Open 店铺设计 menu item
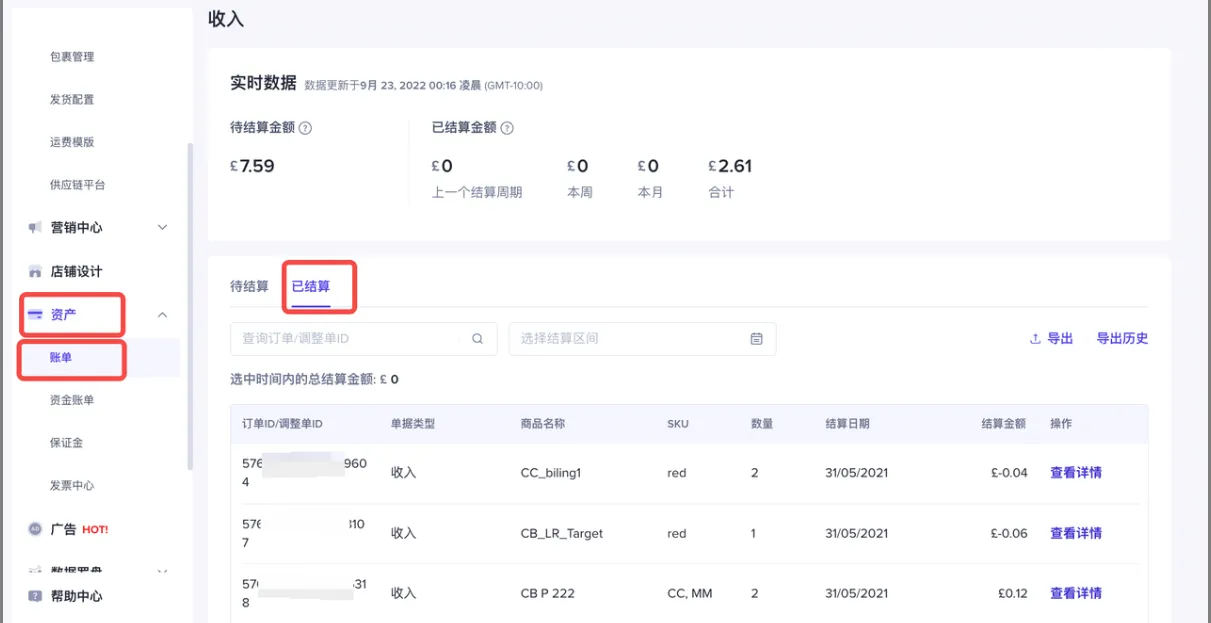The image size is (1211, 623). tap(76, 271)
